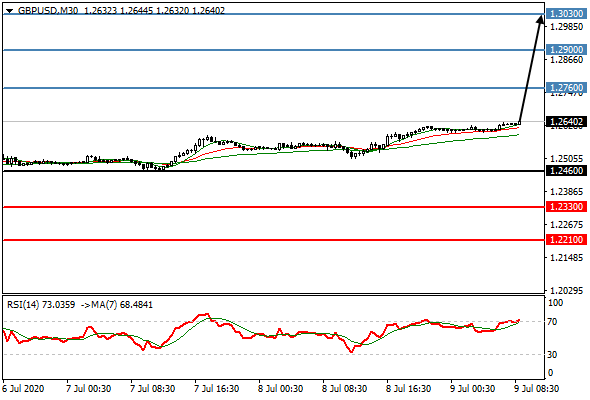Click the 8 Jul 08:30 time label

pos(344,389)
